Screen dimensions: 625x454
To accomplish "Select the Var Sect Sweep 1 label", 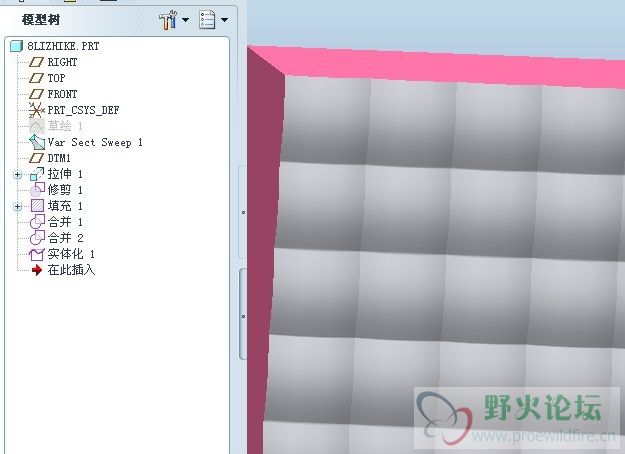I will 95,142.
